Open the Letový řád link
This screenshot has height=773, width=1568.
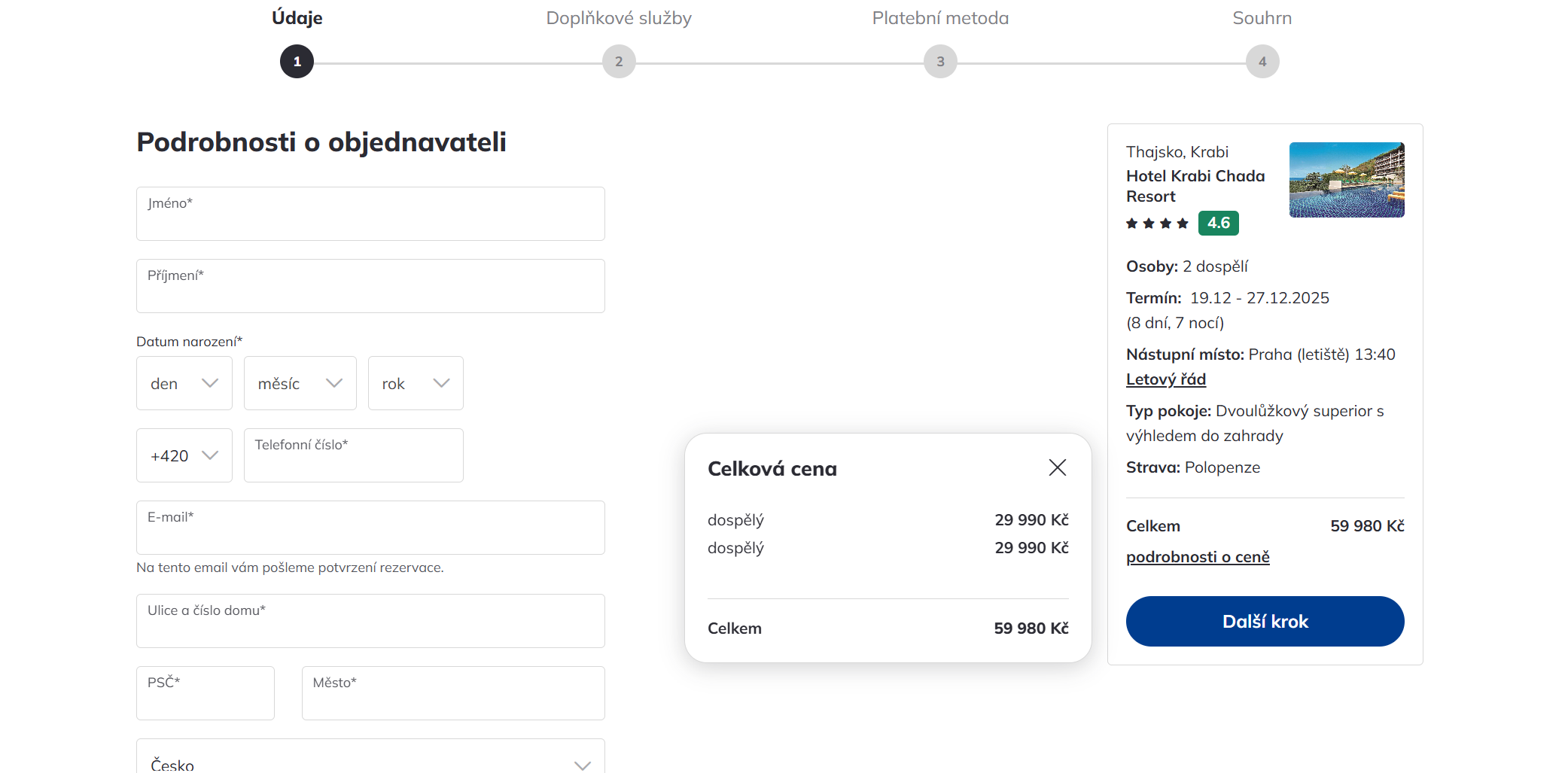[1165, 379]
